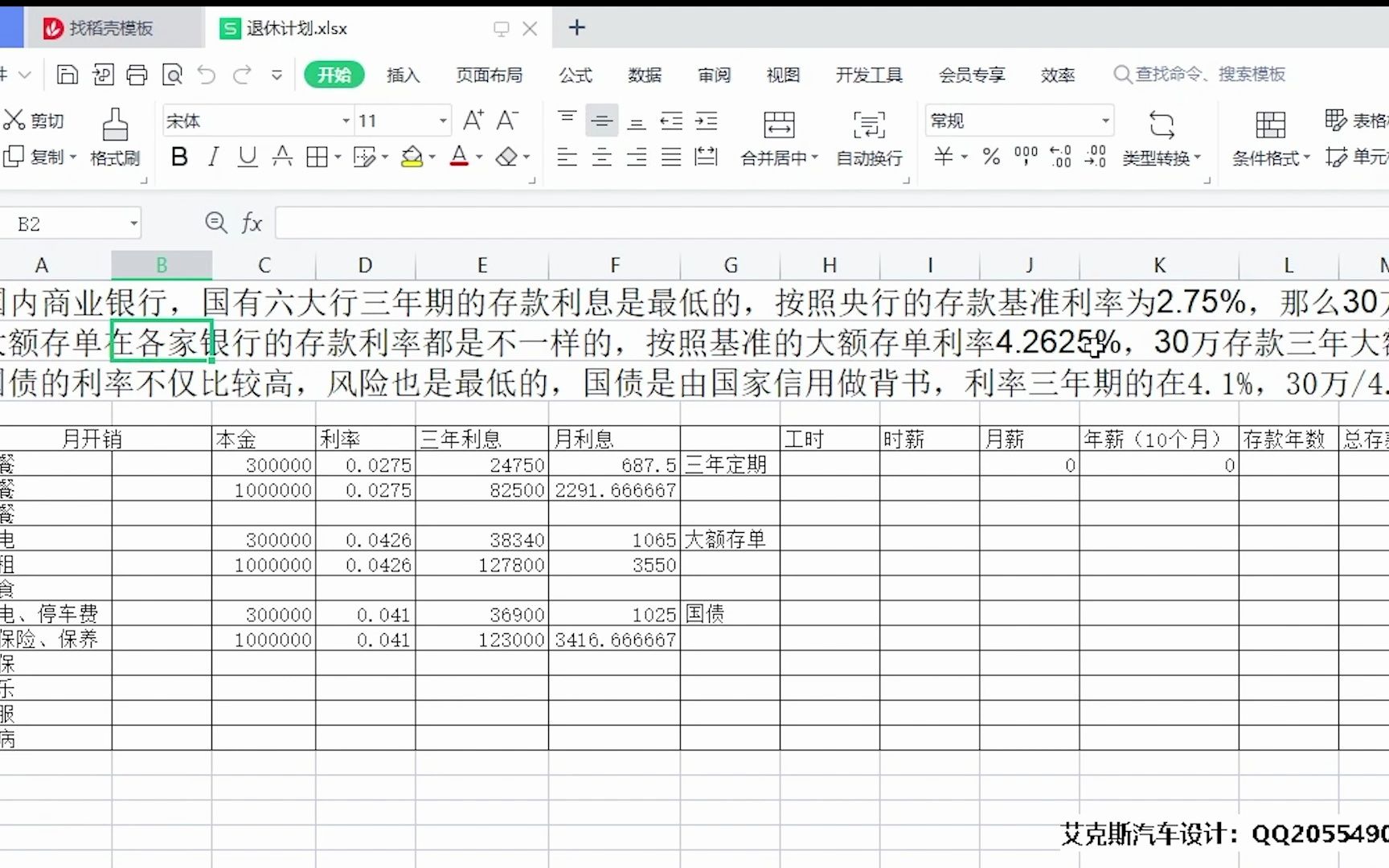Click the formula bar input
This screenshot has width=1389, height=868.
point(832,223)
